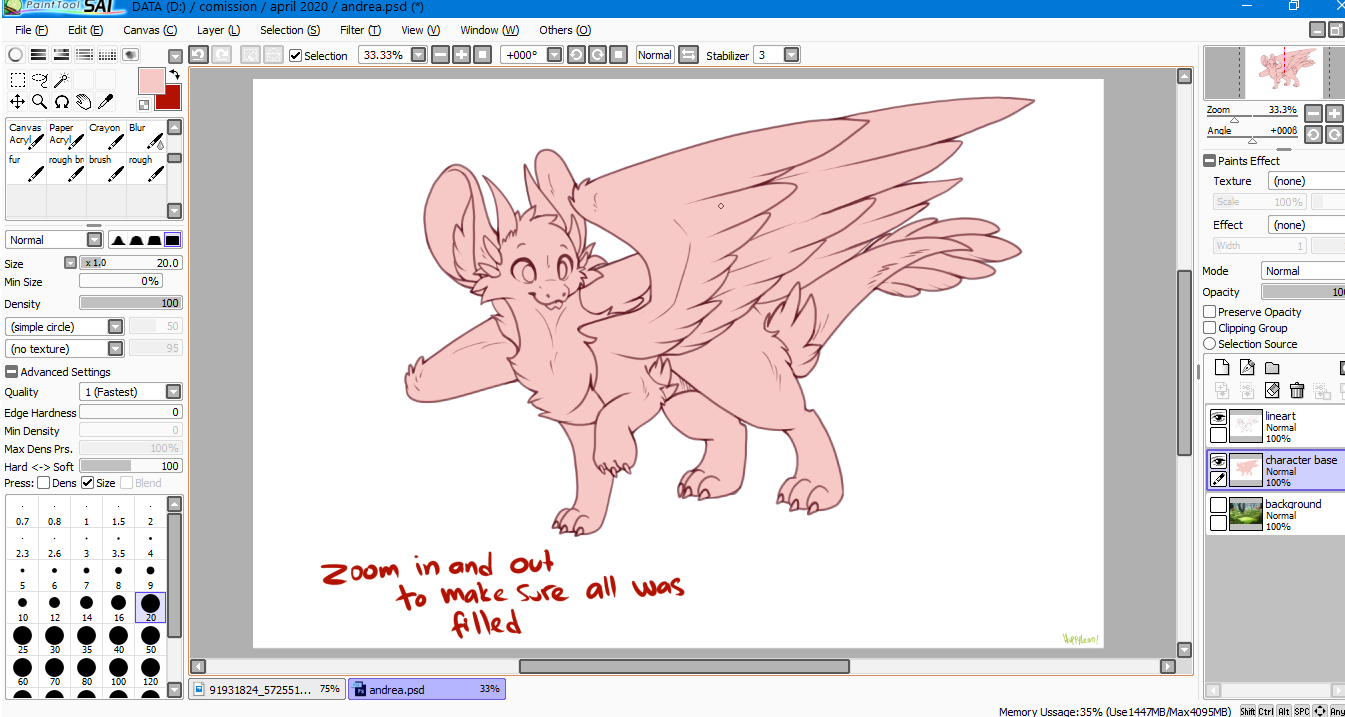Viewport: 1345px width, 717px height.
Task: Open the Canvas menu
Action: (x=150, y=30)
